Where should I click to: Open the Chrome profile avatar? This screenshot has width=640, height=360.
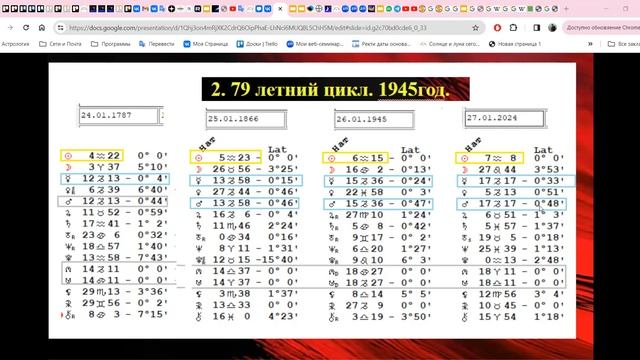click(x=552, y=28)
